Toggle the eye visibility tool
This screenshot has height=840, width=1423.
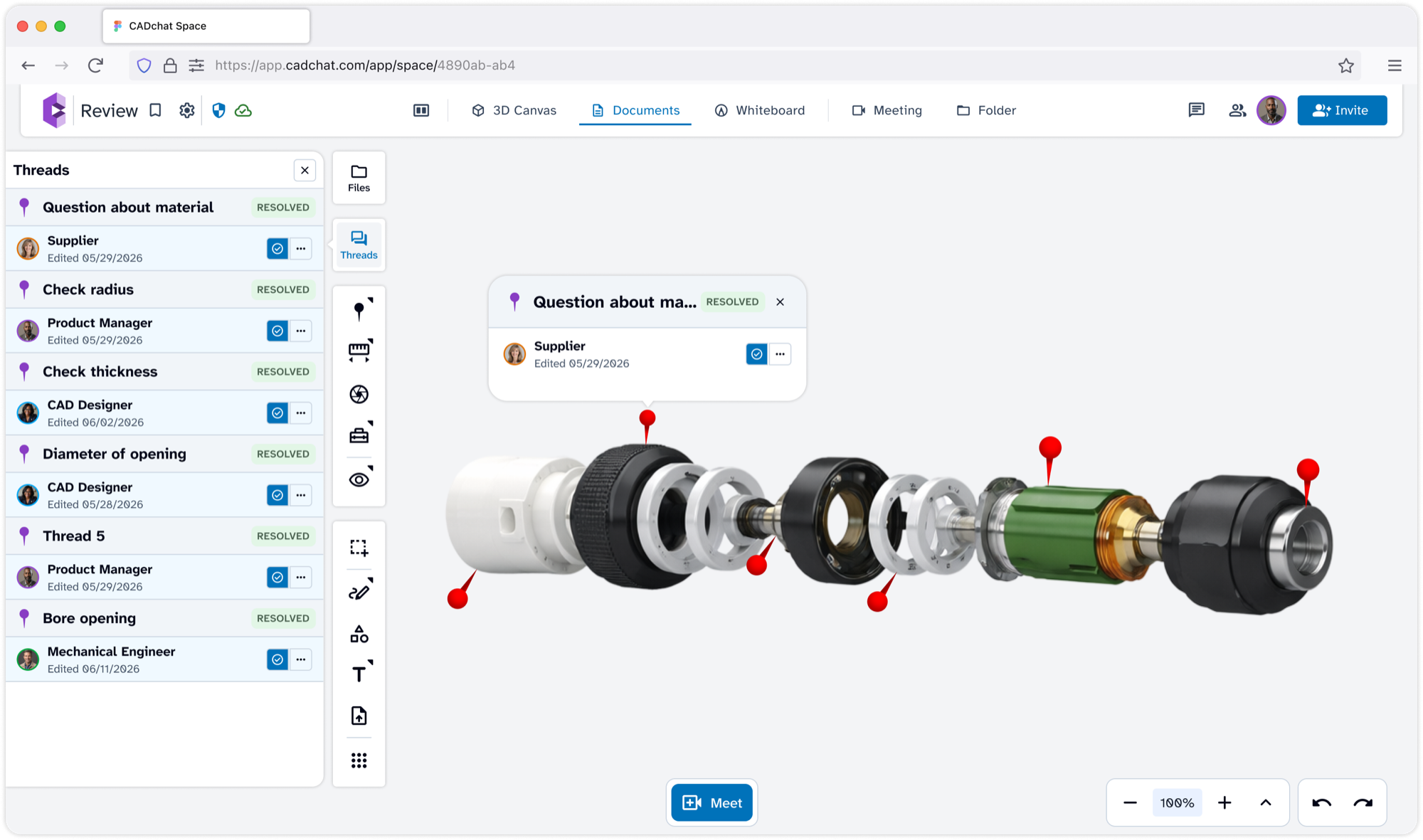(359, 479)
